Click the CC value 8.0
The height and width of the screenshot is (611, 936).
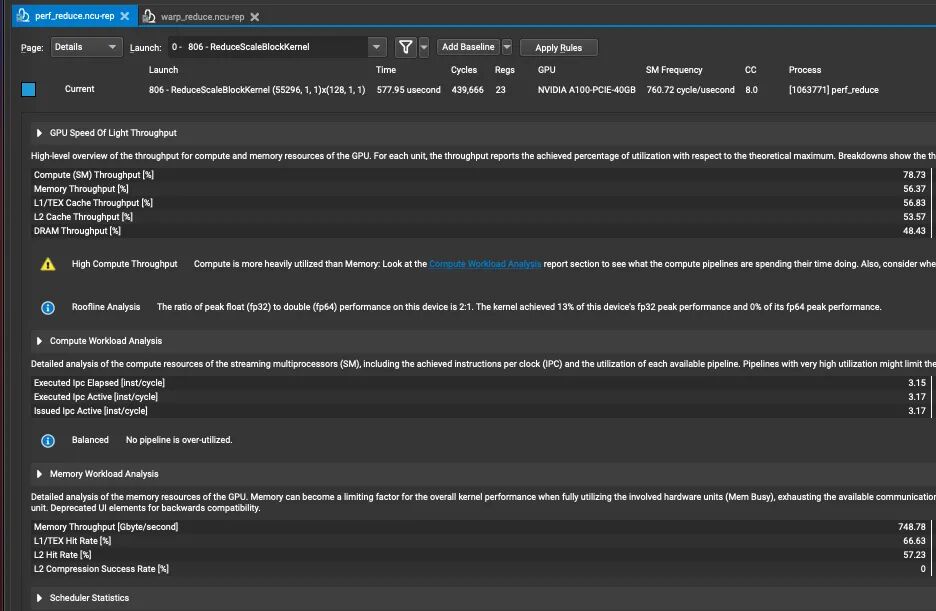[751, 90]
